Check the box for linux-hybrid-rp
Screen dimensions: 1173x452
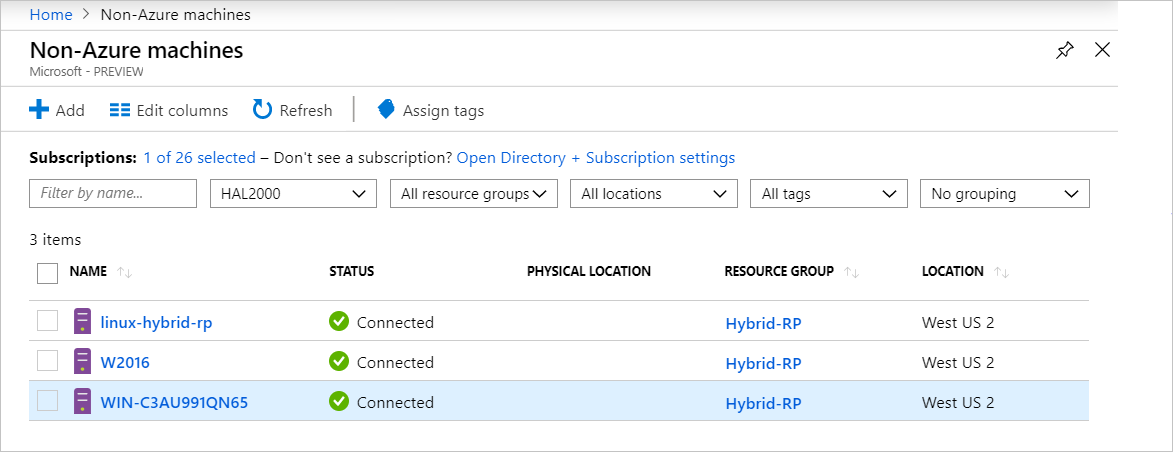click(x=48, y=322)
